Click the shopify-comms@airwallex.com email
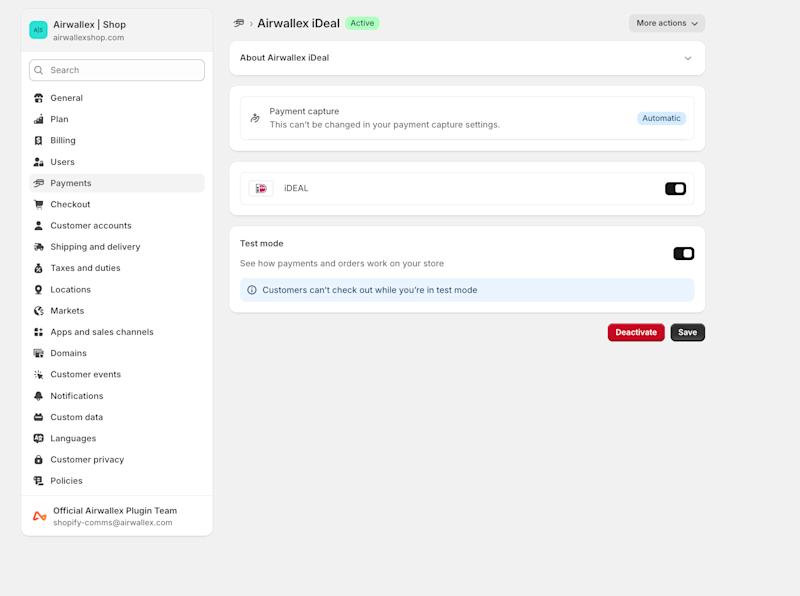The height and width of the screenshot is (596, 800). 113,523
